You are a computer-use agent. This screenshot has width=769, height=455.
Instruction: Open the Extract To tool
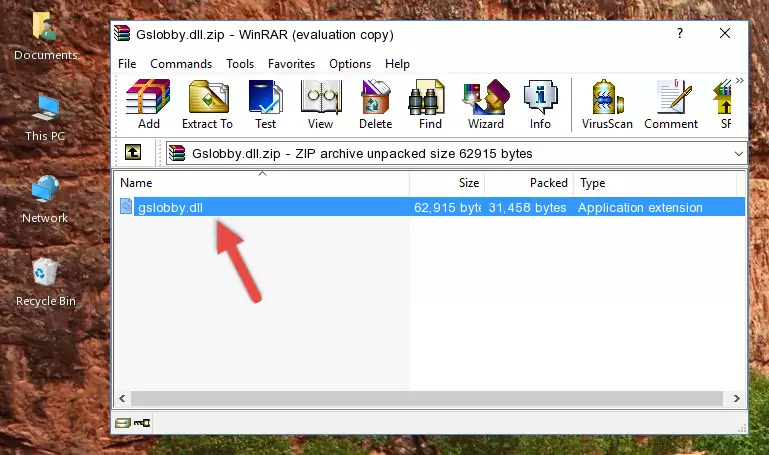pyautogui.click(x=207, y=104)
